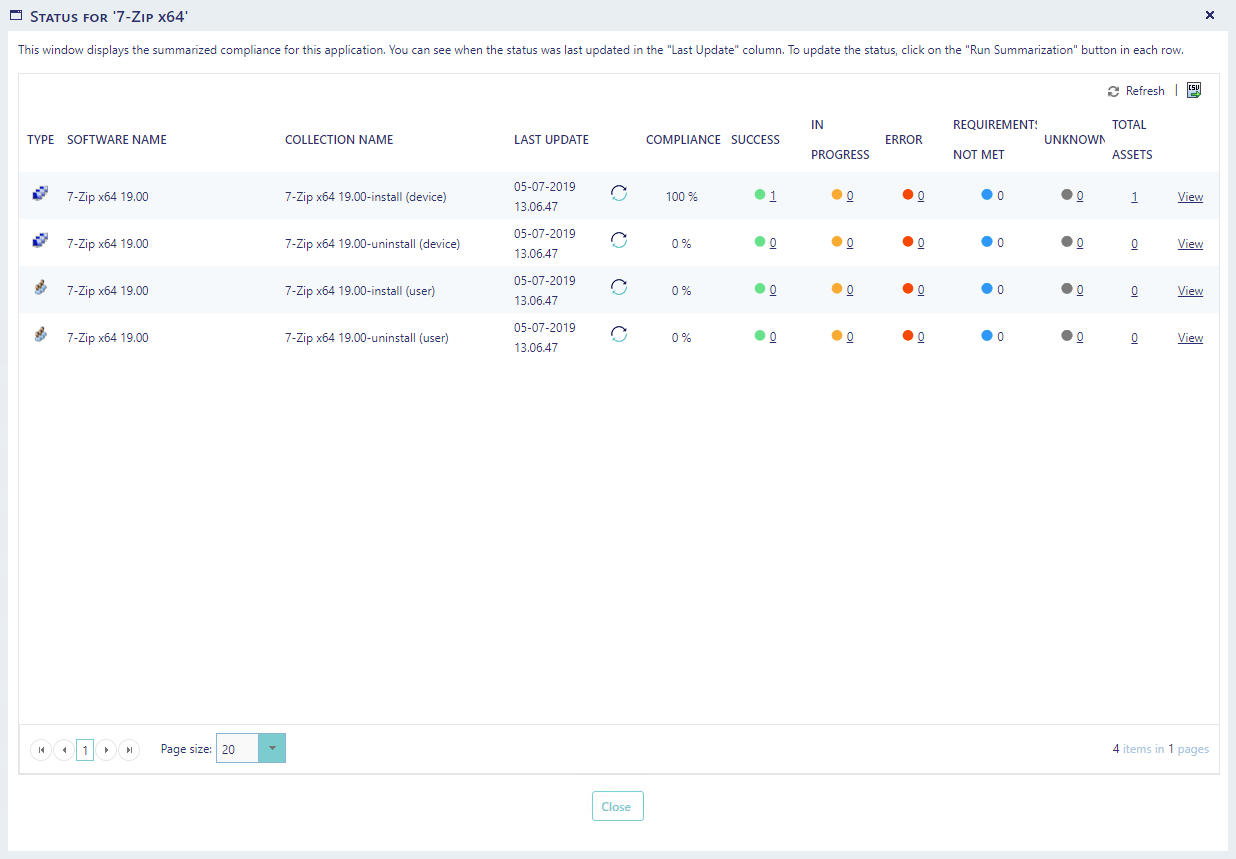Run summarization for 7-Zip uninstall (user) row
The width and height of the screenshot is (1236, 859).
[619, 335]
